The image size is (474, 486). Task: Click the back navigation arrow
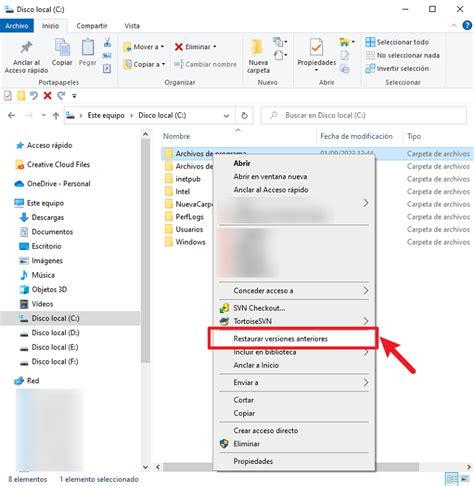click(12, 115)
